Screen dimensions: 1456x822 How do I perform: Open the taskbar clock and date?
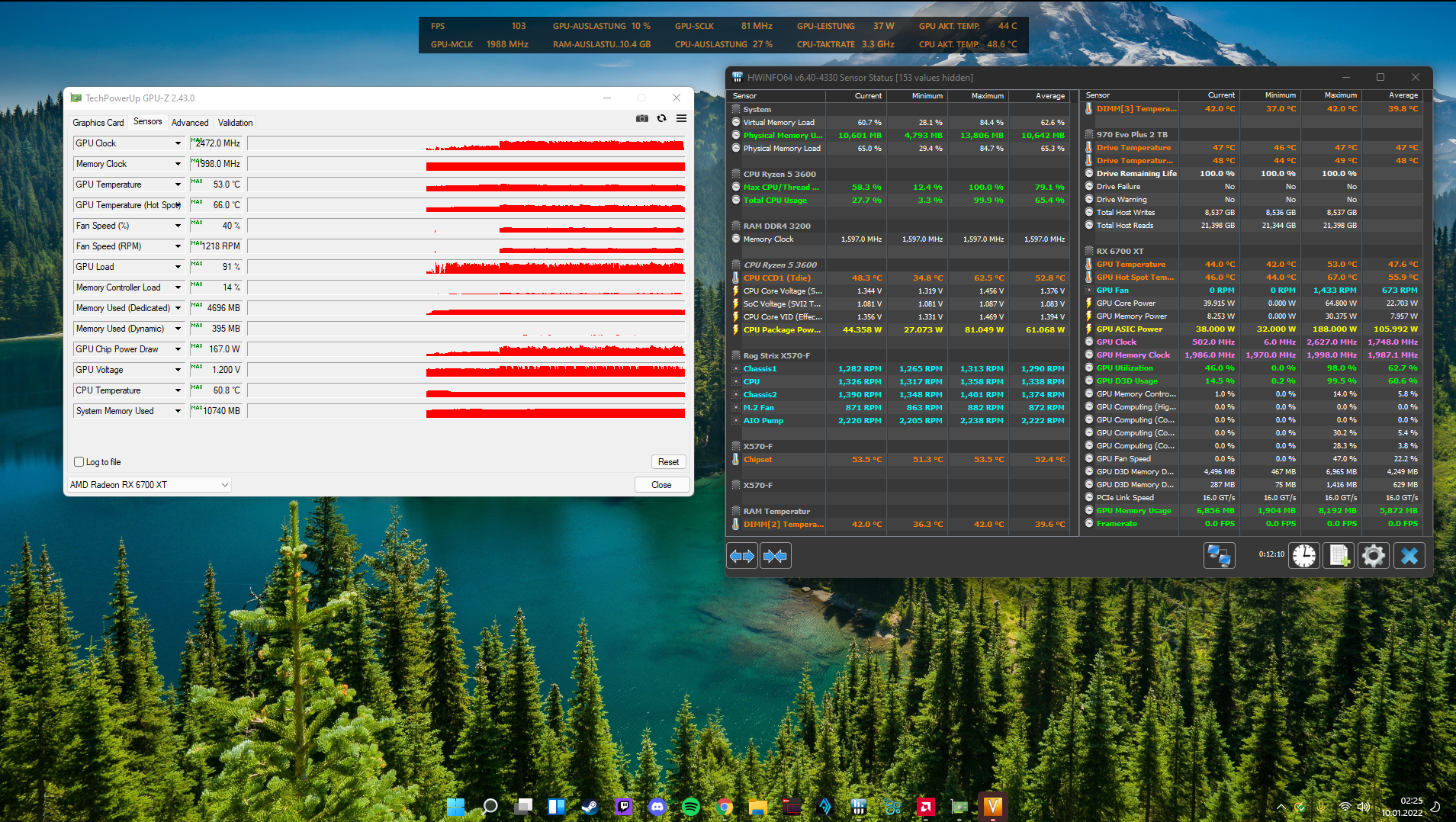pyautogui.click(x=1402, y=807)
